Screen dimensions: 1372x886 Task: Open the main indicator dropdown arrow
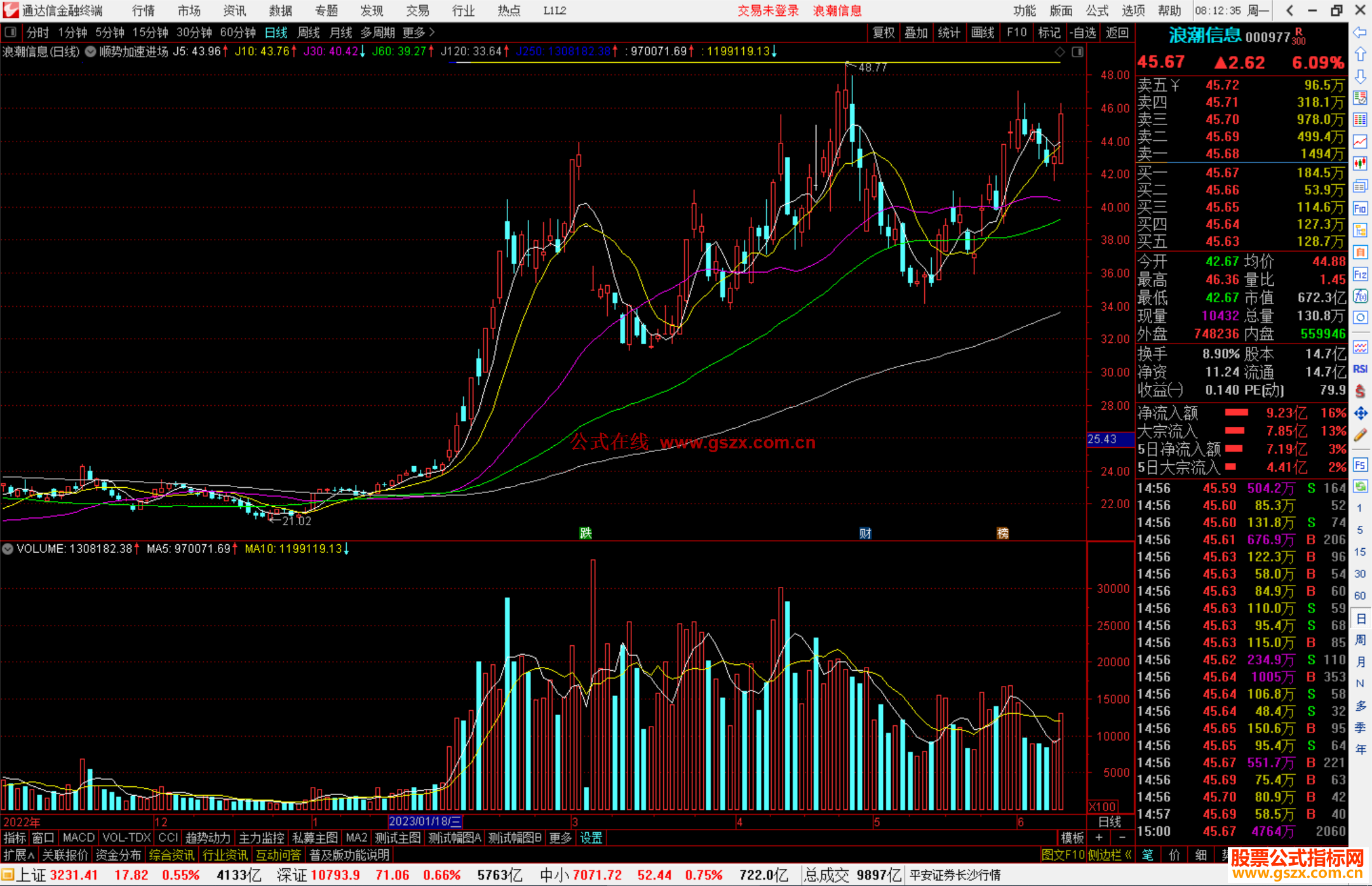tap(90, 52)
